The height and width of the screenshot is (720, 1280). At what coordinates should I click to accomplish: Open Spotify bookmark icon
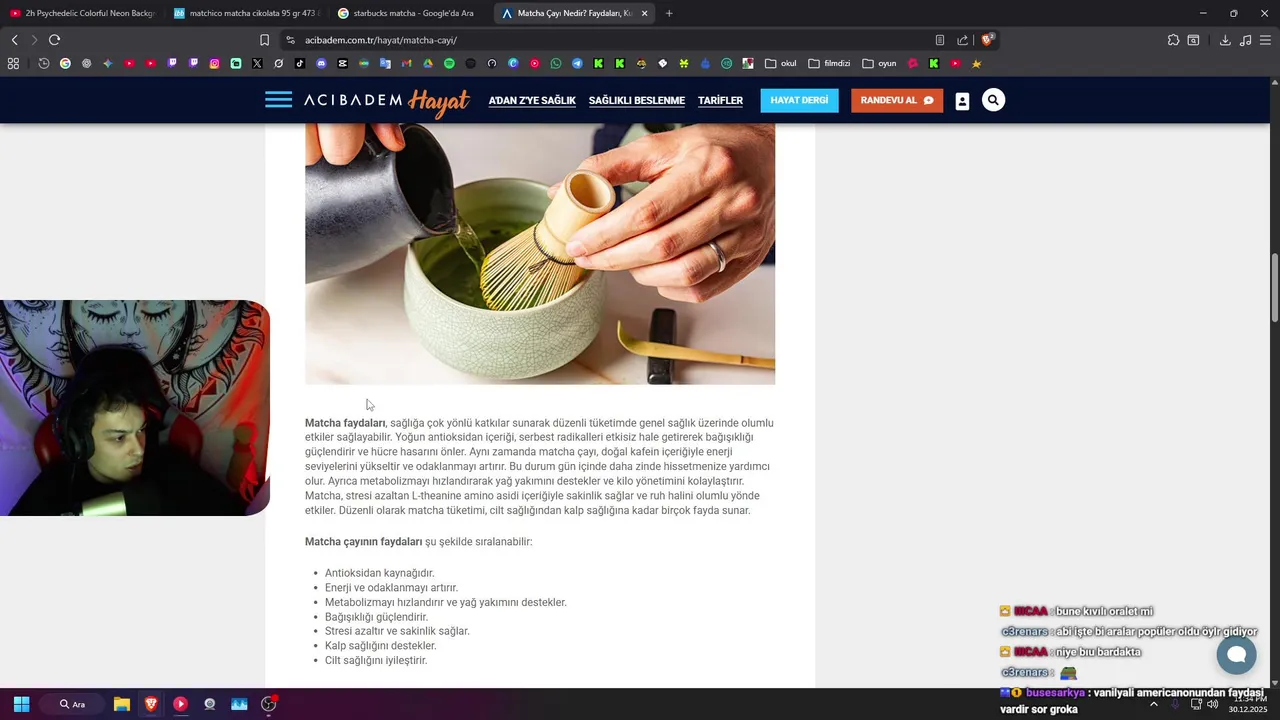449,63
